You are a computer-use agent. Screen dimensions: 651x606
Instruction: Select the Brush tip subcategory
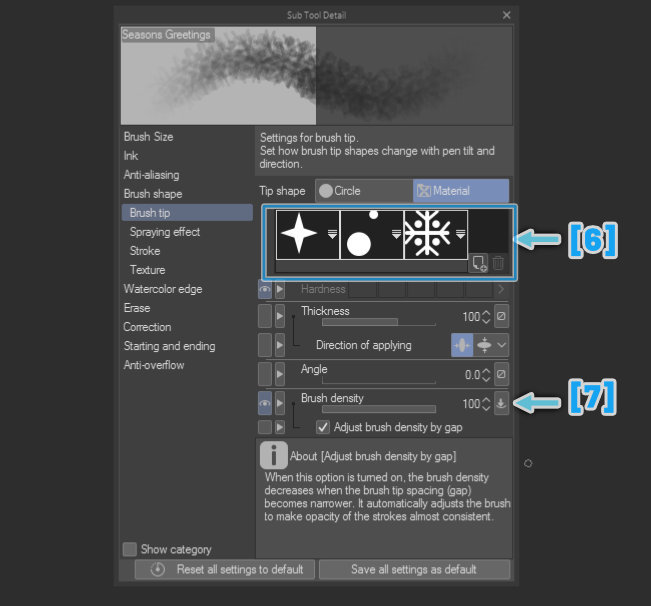click(x=187, y=213)
